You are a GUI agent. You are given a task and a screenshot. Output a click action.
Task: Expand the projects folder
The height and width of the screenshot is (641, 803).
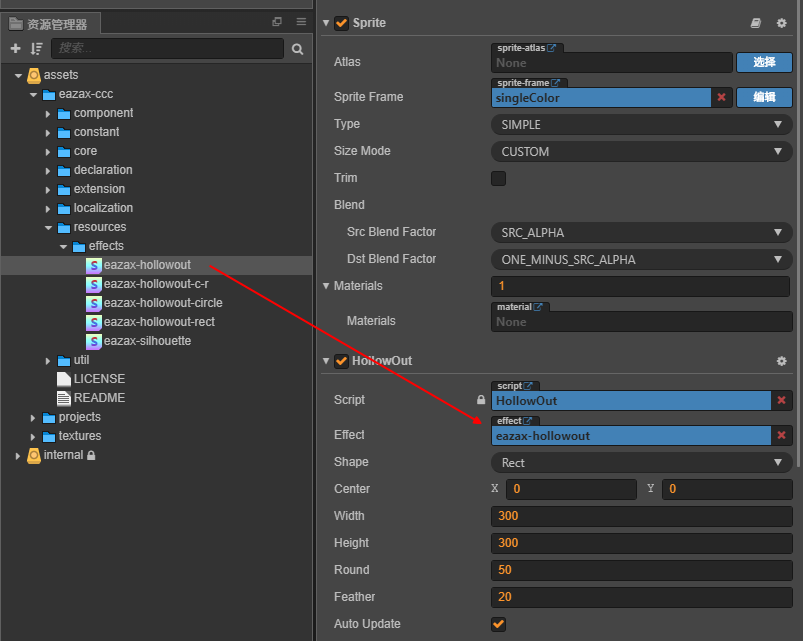pos(33,418)
